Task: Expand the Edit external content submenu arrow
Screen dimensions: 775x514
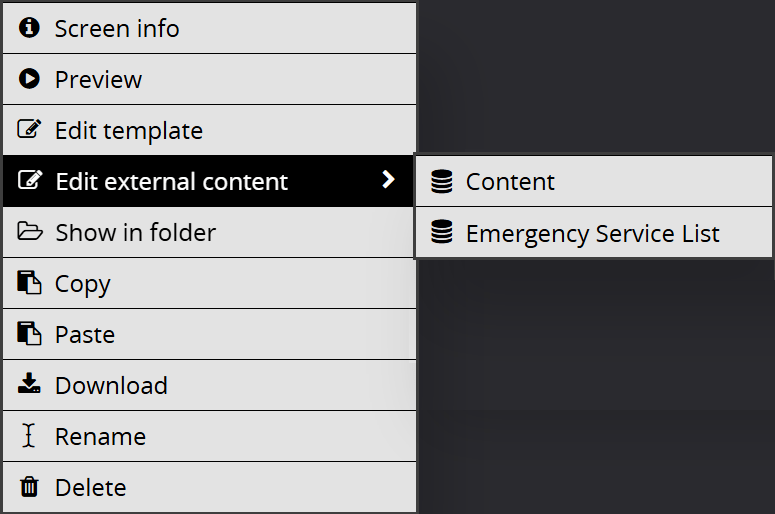Action: click(388, 179)
